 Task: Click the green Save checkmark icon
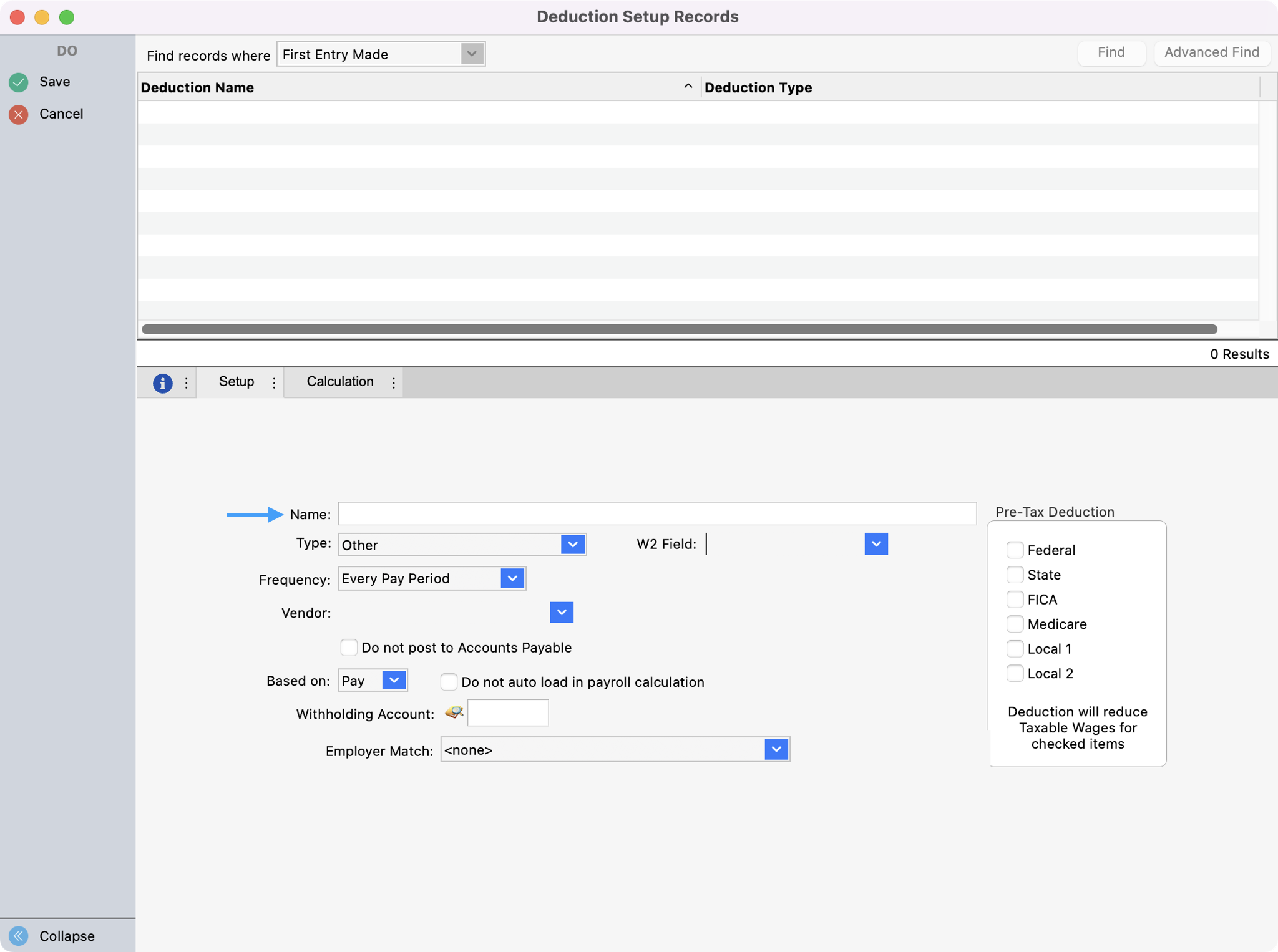pyautogui.click(x=19, y=82)
